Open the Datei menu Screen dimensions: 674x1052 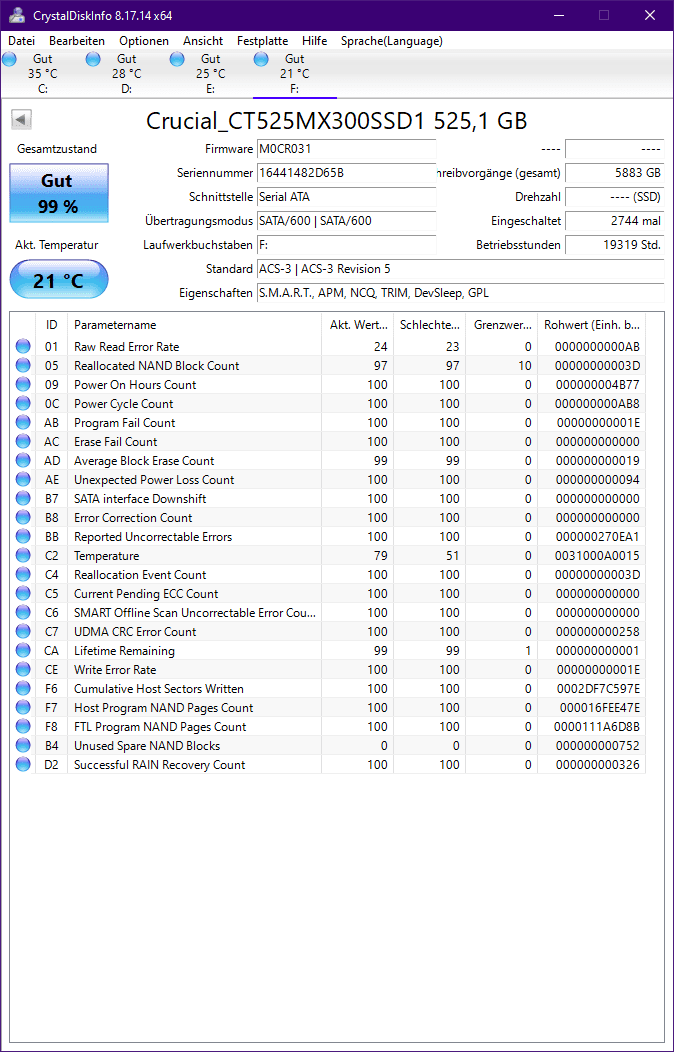coord(21,41)
